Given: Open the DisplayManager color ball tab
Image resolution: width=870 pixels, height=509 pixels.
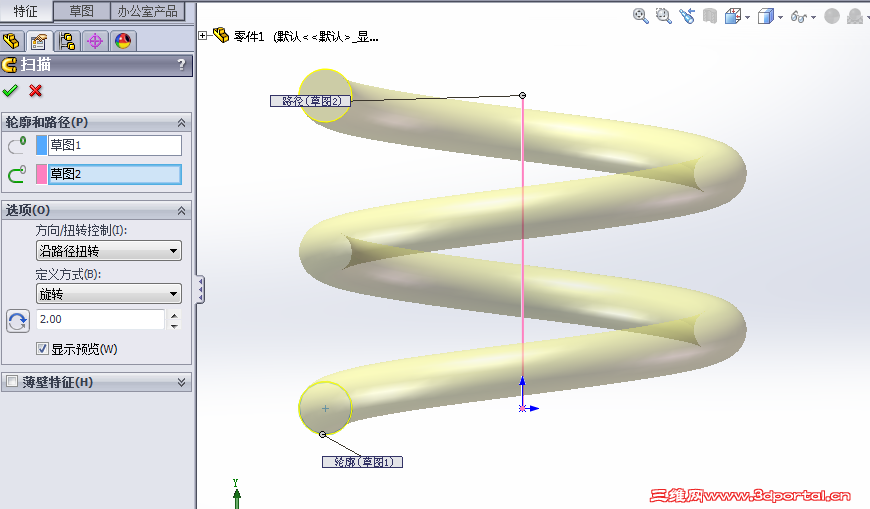Looking at the screenshot, I should point(123,41).
